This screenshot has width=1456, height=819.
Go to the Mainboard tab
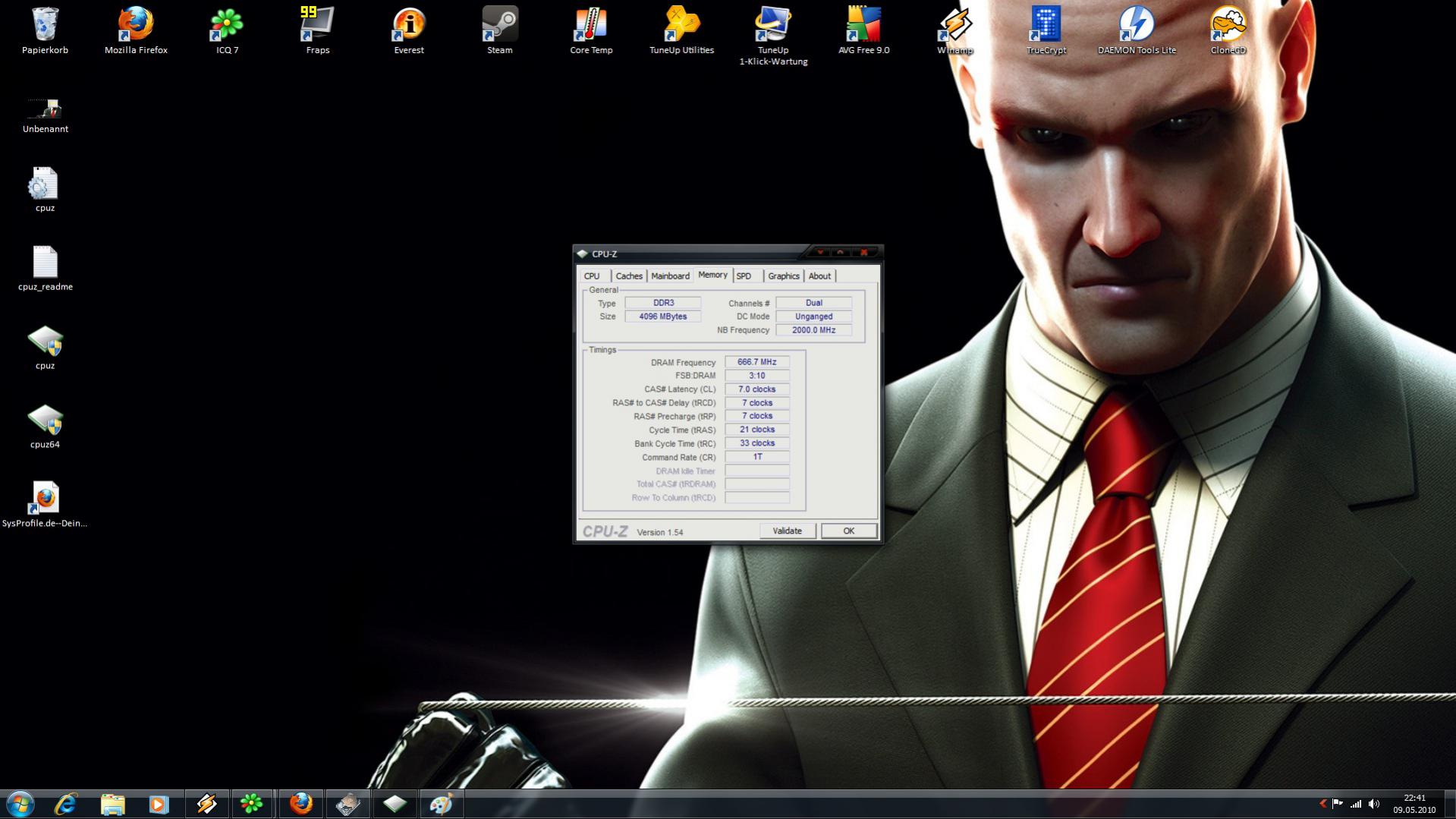pyautogui.click(x=670, y=276)
